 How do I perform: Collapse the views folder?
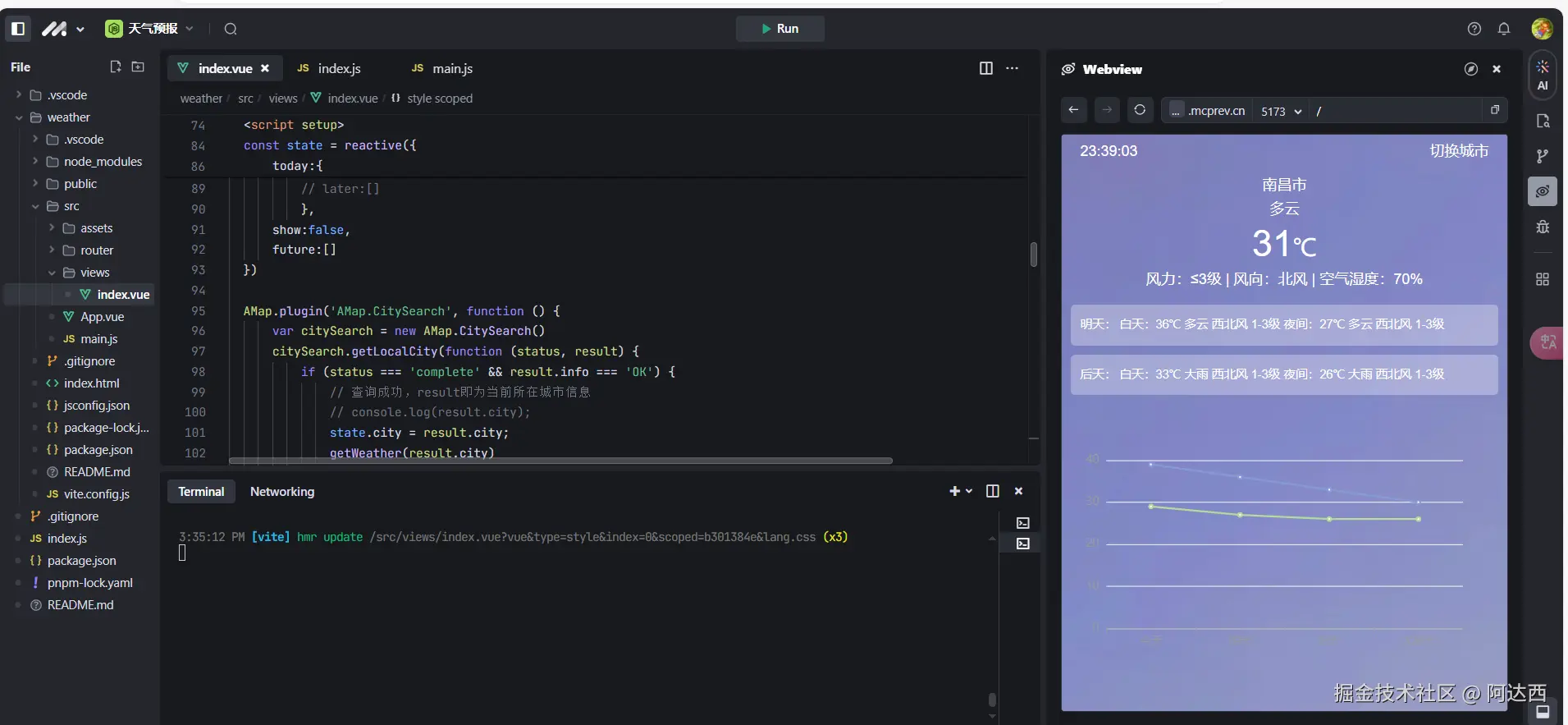point(52,273)
